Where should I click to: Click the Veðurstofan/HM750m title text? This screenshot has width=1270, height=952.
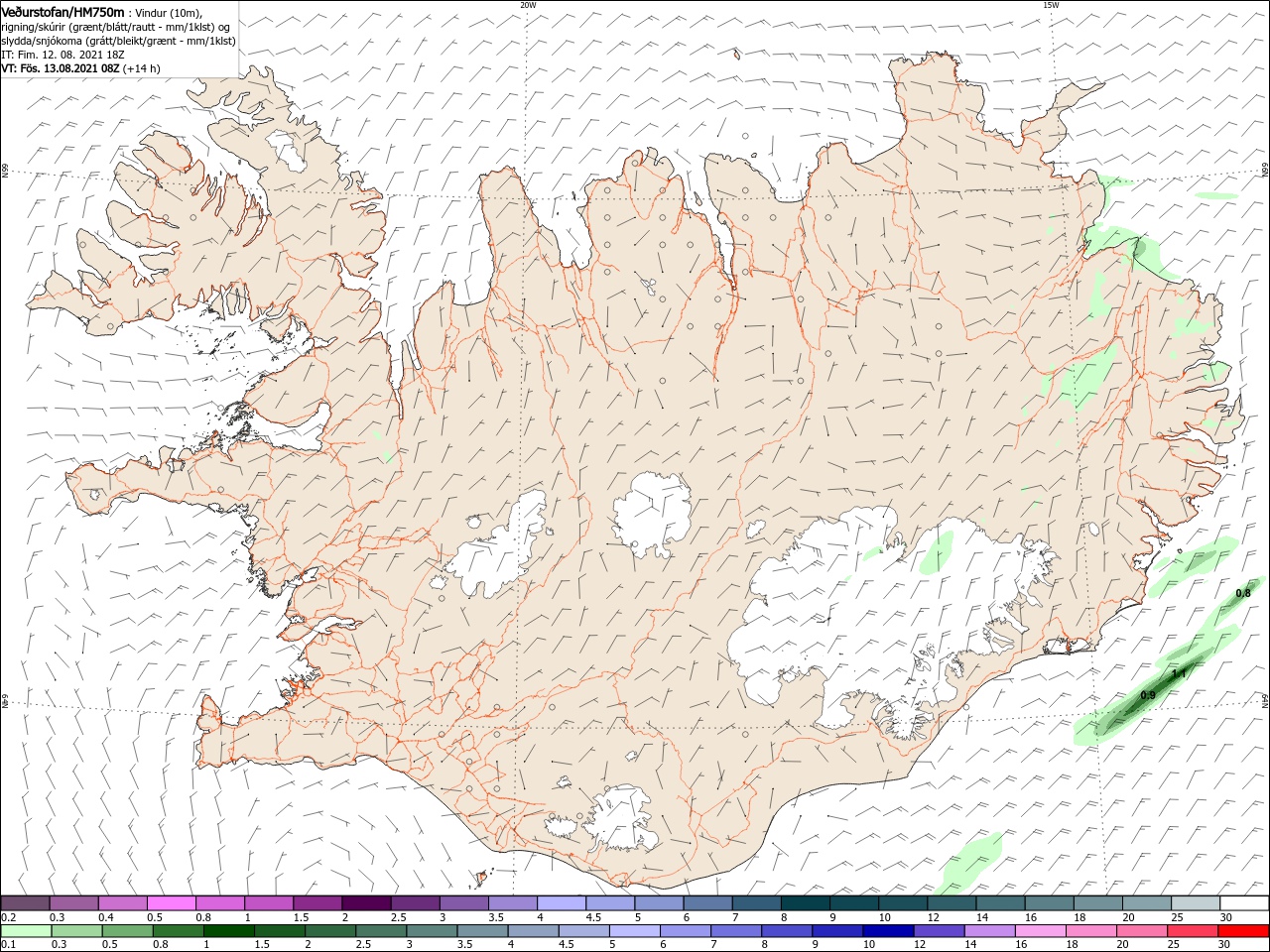[63, 12]
